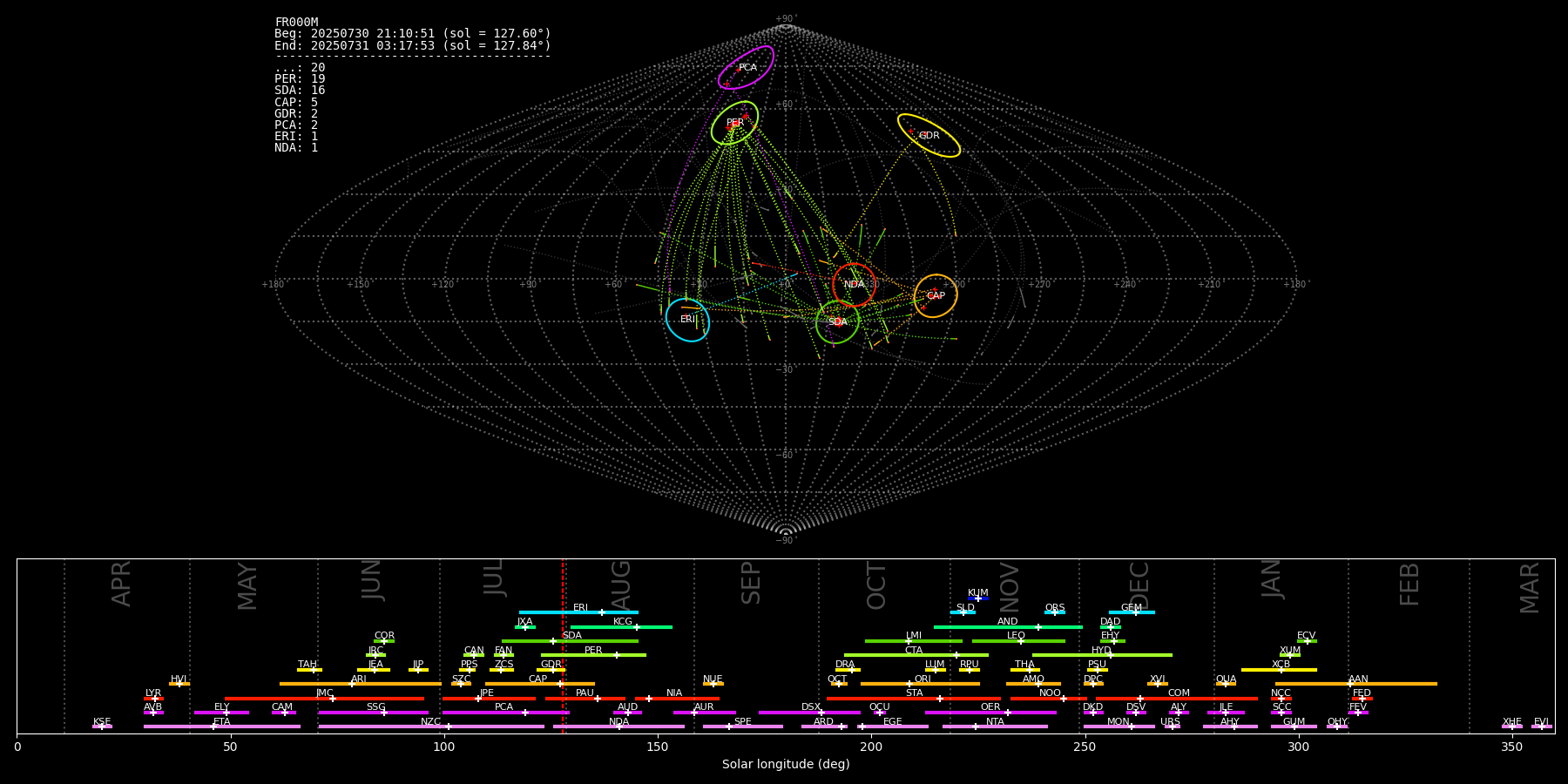Screen dimensions: 1568x784
Task: Click the red dashed current-date marker in timeline
Action: click(563, 645)
